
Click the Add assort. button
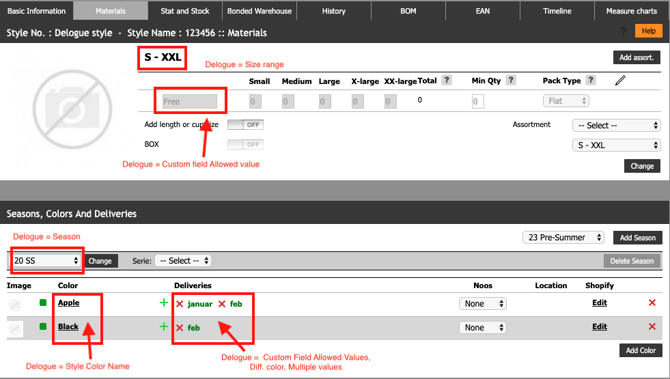(636, 57)
